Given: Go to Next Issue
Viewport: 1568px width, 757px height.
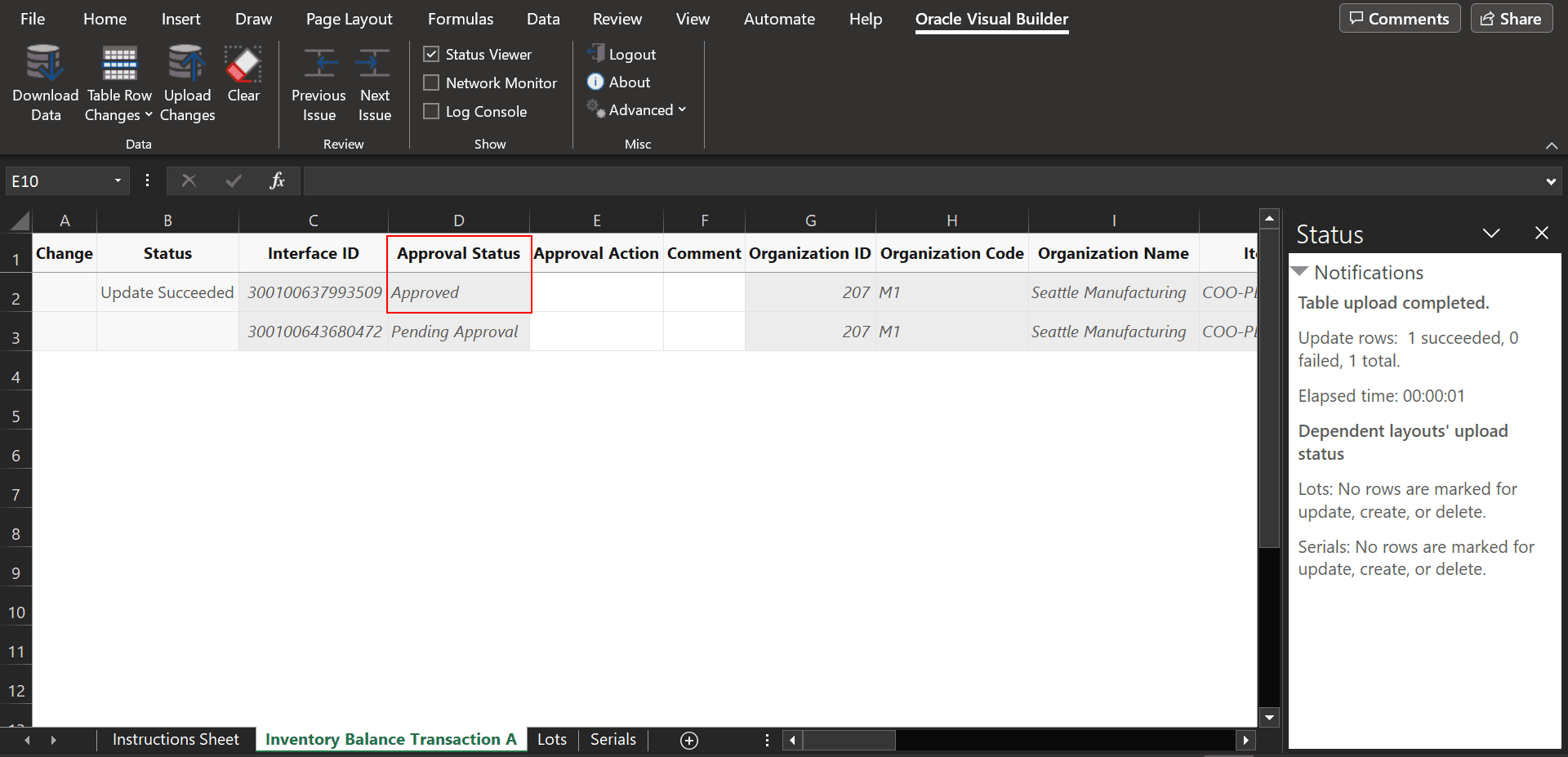Looking at the screenshot, I should pos(374,83).
